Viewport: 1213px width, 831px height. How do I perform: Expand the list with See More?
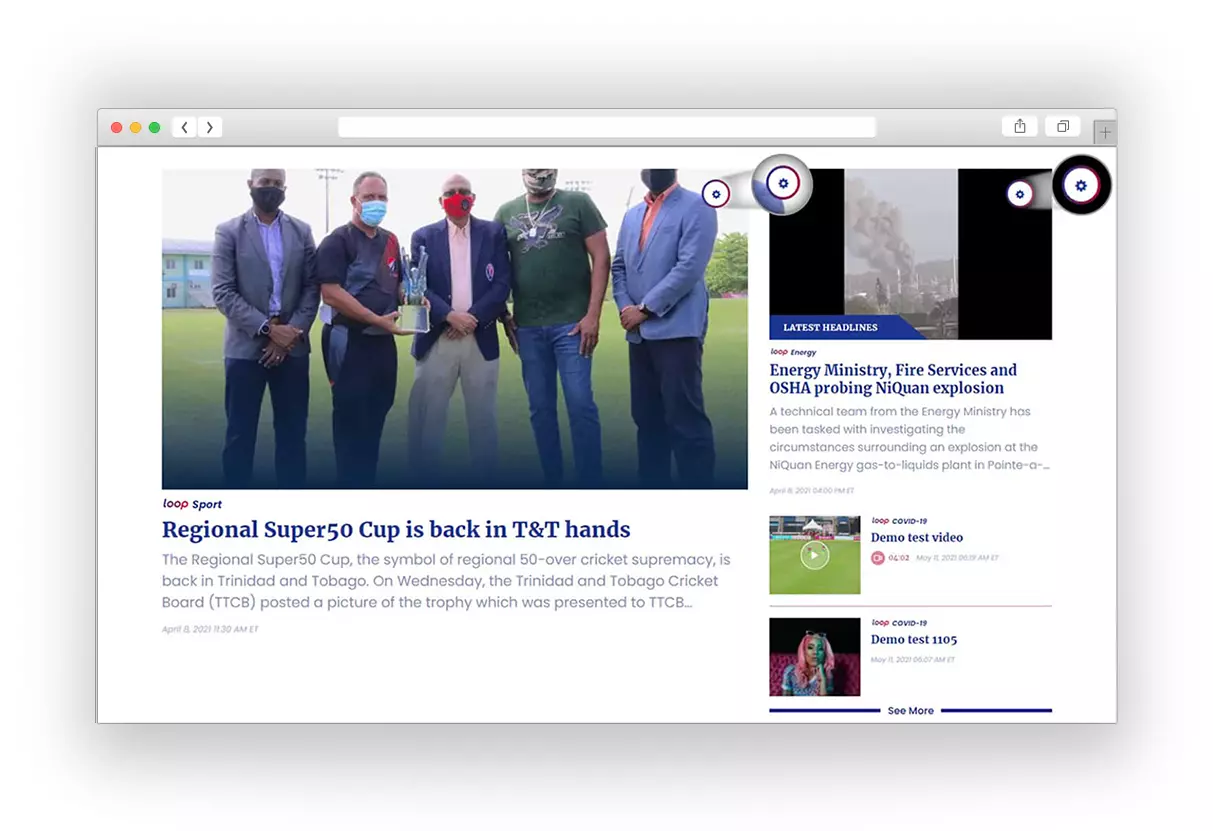point(910,711)
